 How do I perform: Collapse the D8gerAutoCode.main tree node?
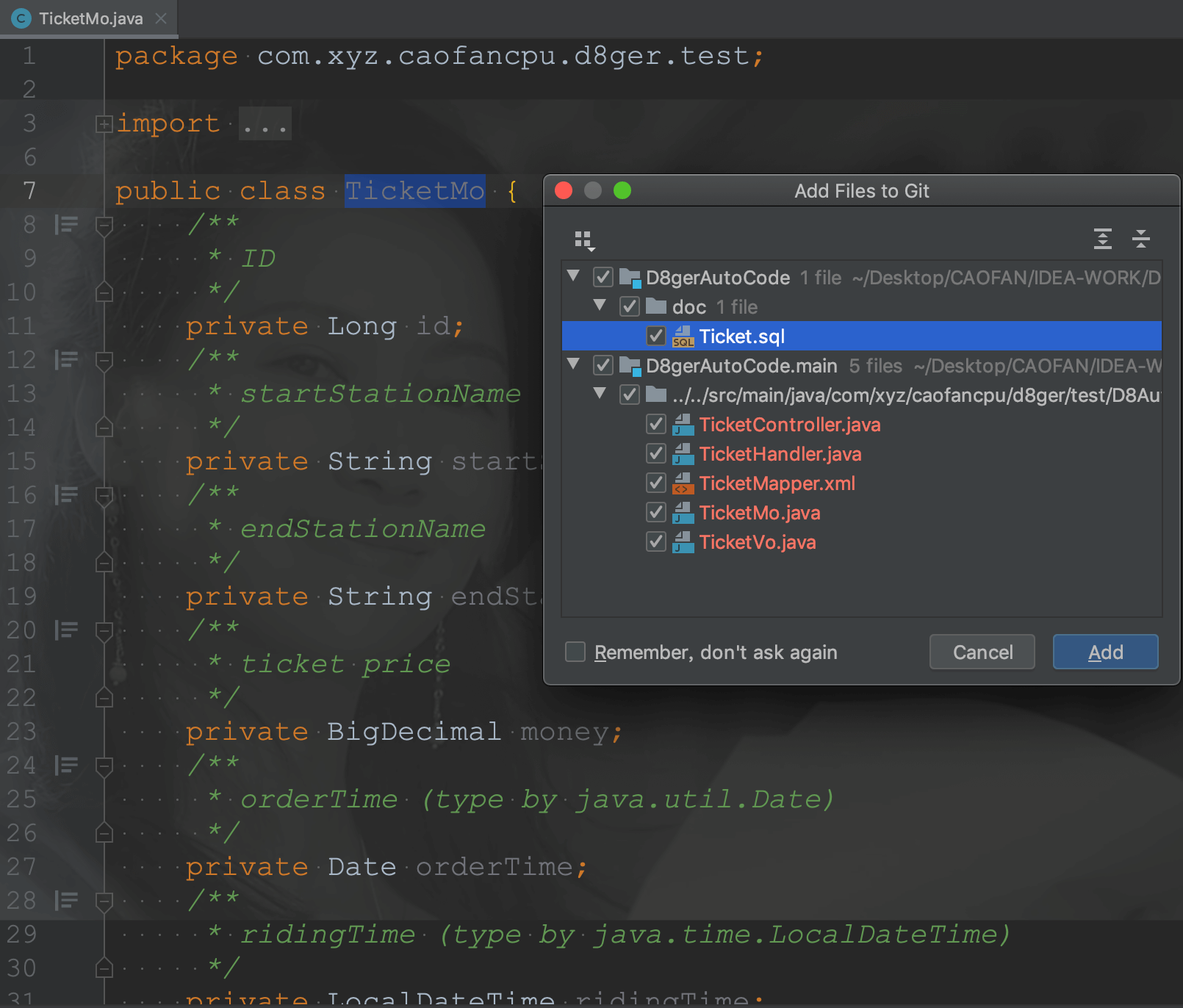[x=574, y=364]
